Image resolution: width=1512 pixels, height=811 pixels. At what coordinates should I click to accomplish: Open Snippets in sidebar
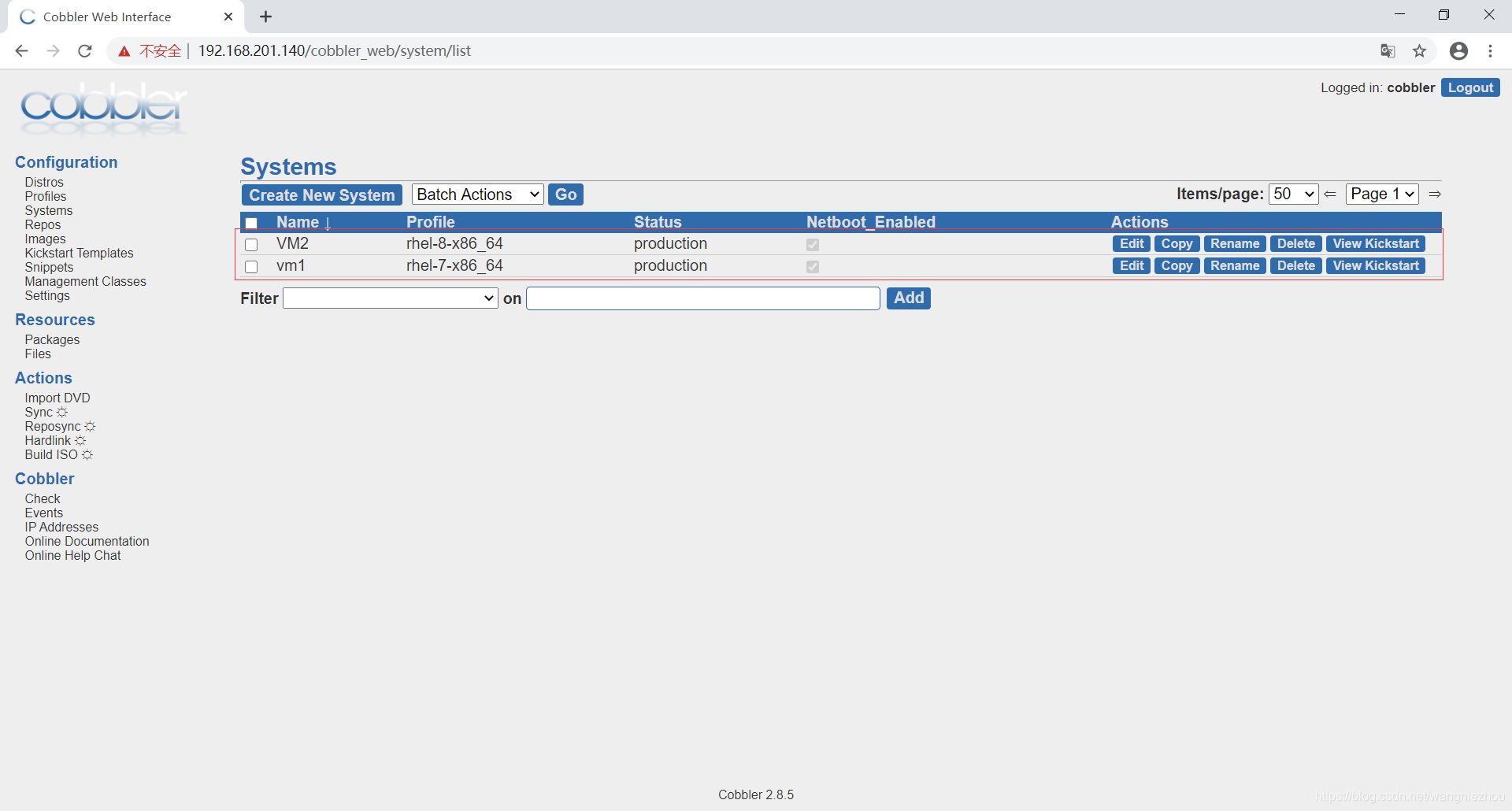click(x=49, y=267)
